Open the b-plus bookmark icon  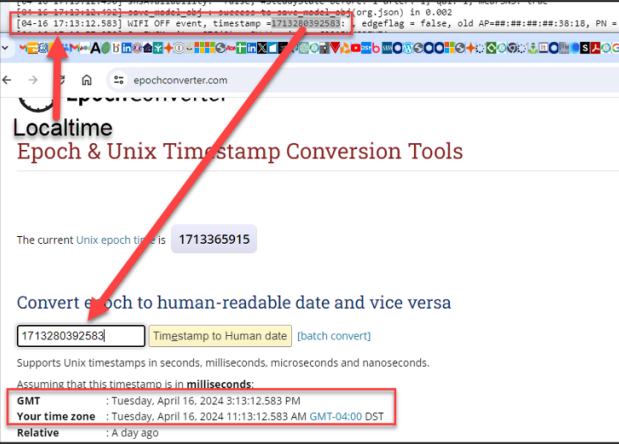tap(116, 48)
